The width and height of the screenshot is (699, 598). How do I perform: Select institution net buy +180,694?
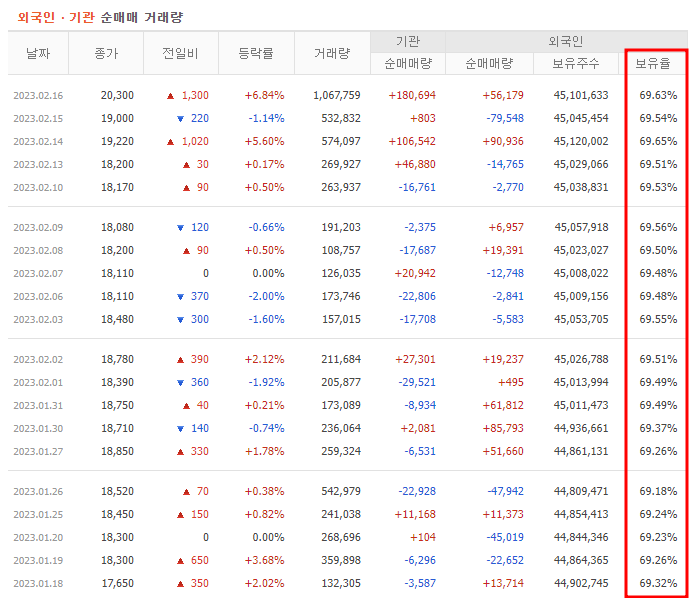click(412, 95)
